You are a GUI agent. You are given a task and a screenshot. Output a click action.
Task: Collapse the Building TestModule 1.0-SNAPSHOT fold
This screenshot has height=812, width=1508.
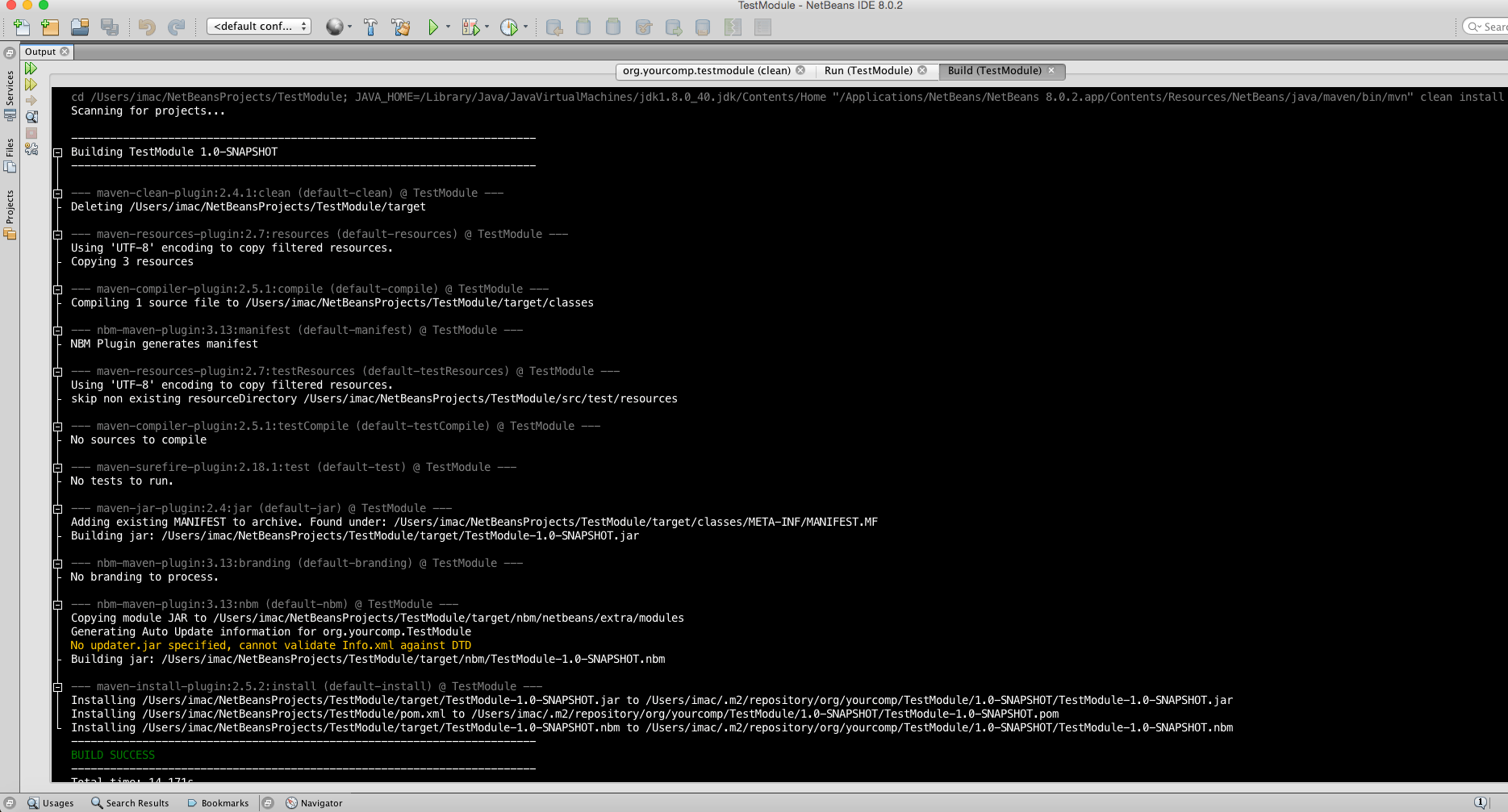[57, 152]
